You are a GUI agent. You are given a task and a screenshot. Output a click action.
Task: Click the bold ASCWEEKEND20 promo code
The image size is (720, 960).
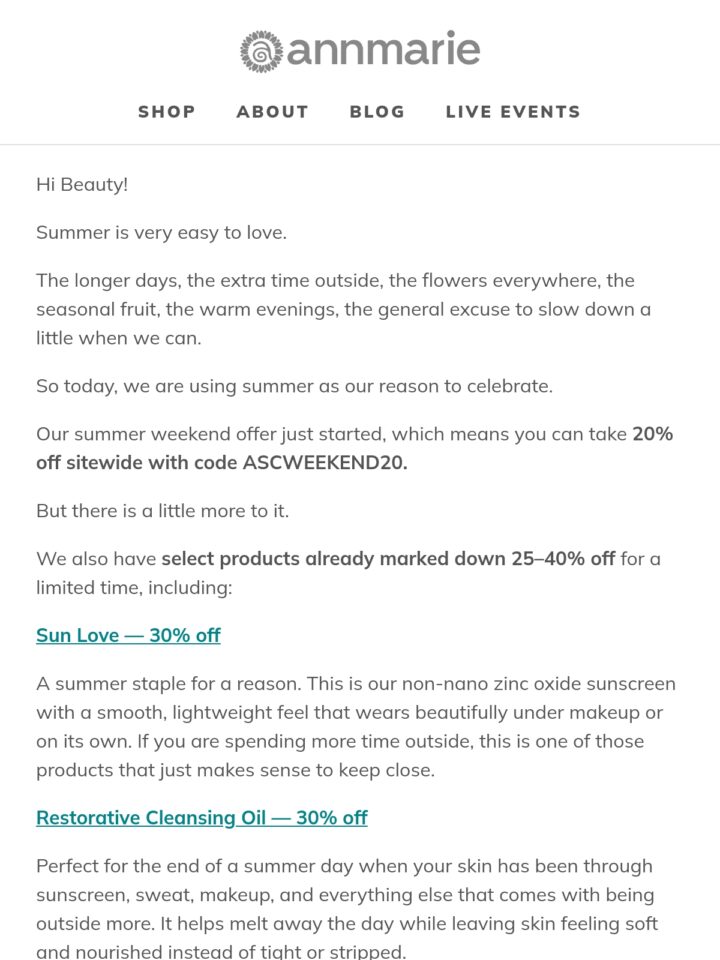[x=324, y=462]
